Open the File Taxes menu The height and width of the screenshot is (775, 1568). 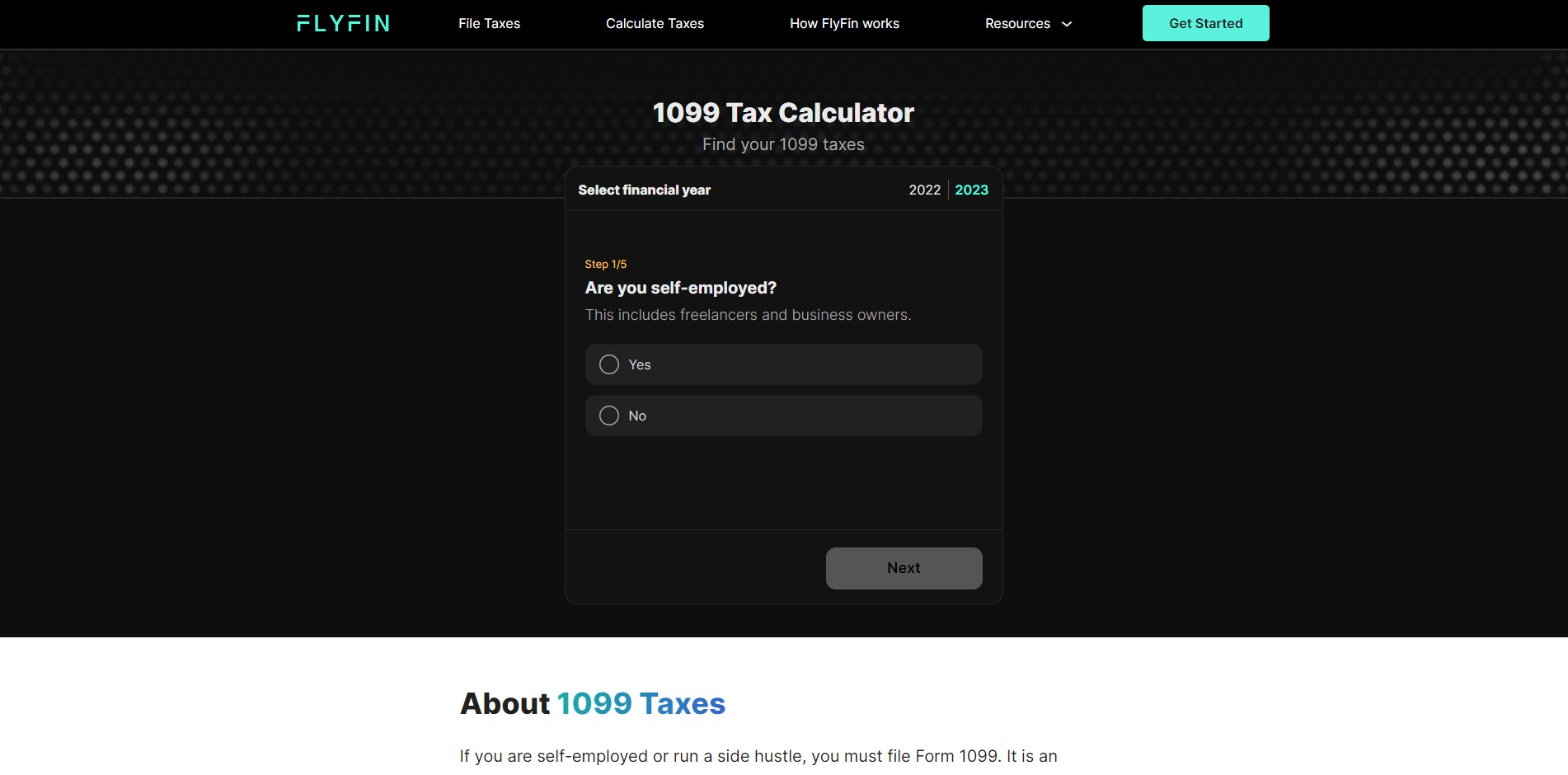(x=489, y=23)
